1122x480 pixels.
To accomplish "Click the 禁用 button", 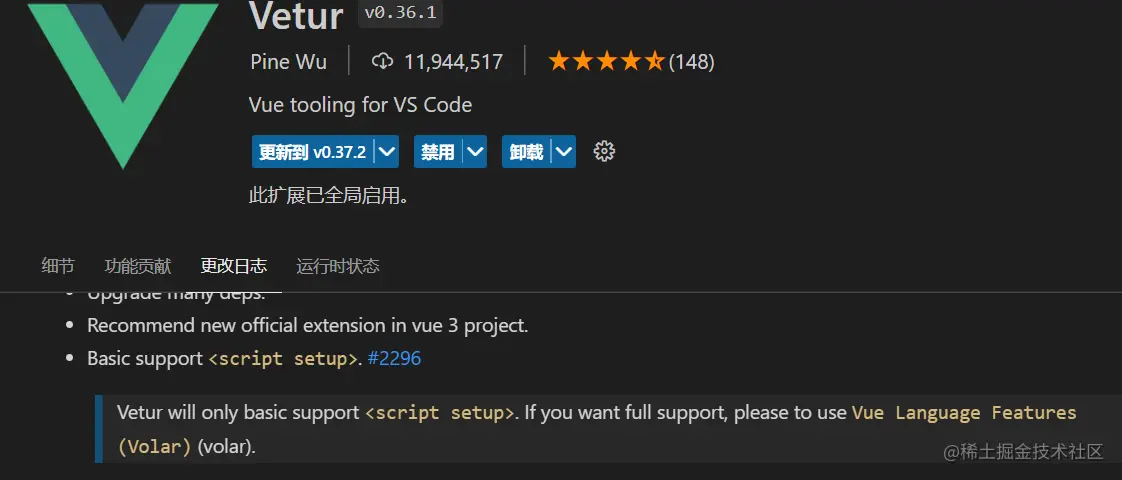I will click(438, 152).
